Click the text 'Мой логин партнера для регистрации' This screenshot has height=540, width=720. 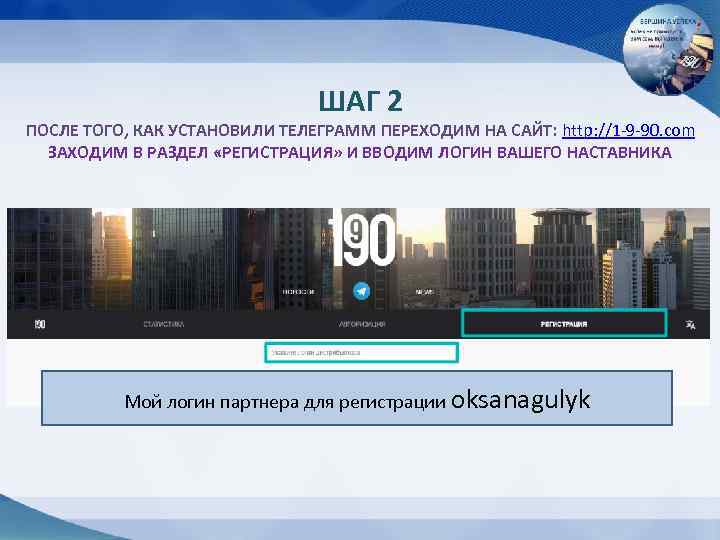[x=285, y=402]
